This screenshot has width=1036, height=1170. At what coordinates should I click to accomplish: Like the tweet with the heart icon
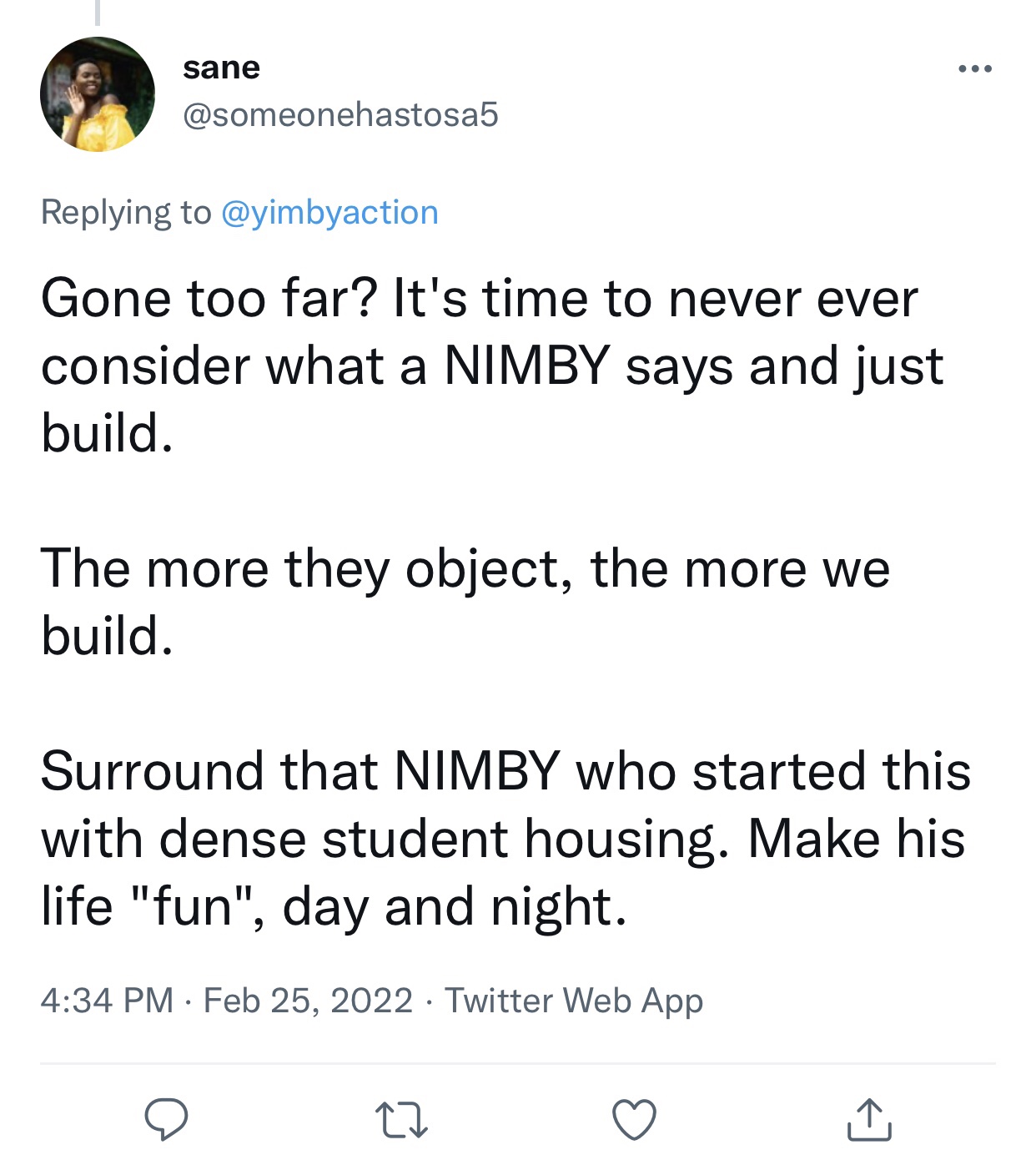(x=634, y=1119)
